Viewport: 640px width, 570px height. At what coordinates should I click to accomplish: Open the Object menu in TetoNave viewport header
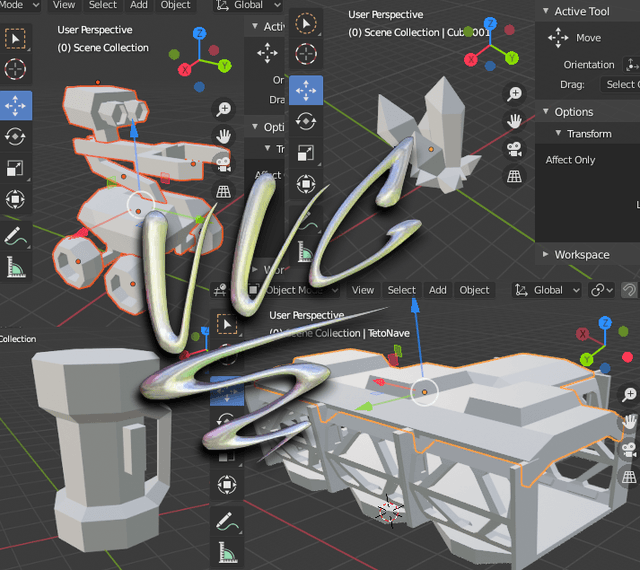pos(474,290)
